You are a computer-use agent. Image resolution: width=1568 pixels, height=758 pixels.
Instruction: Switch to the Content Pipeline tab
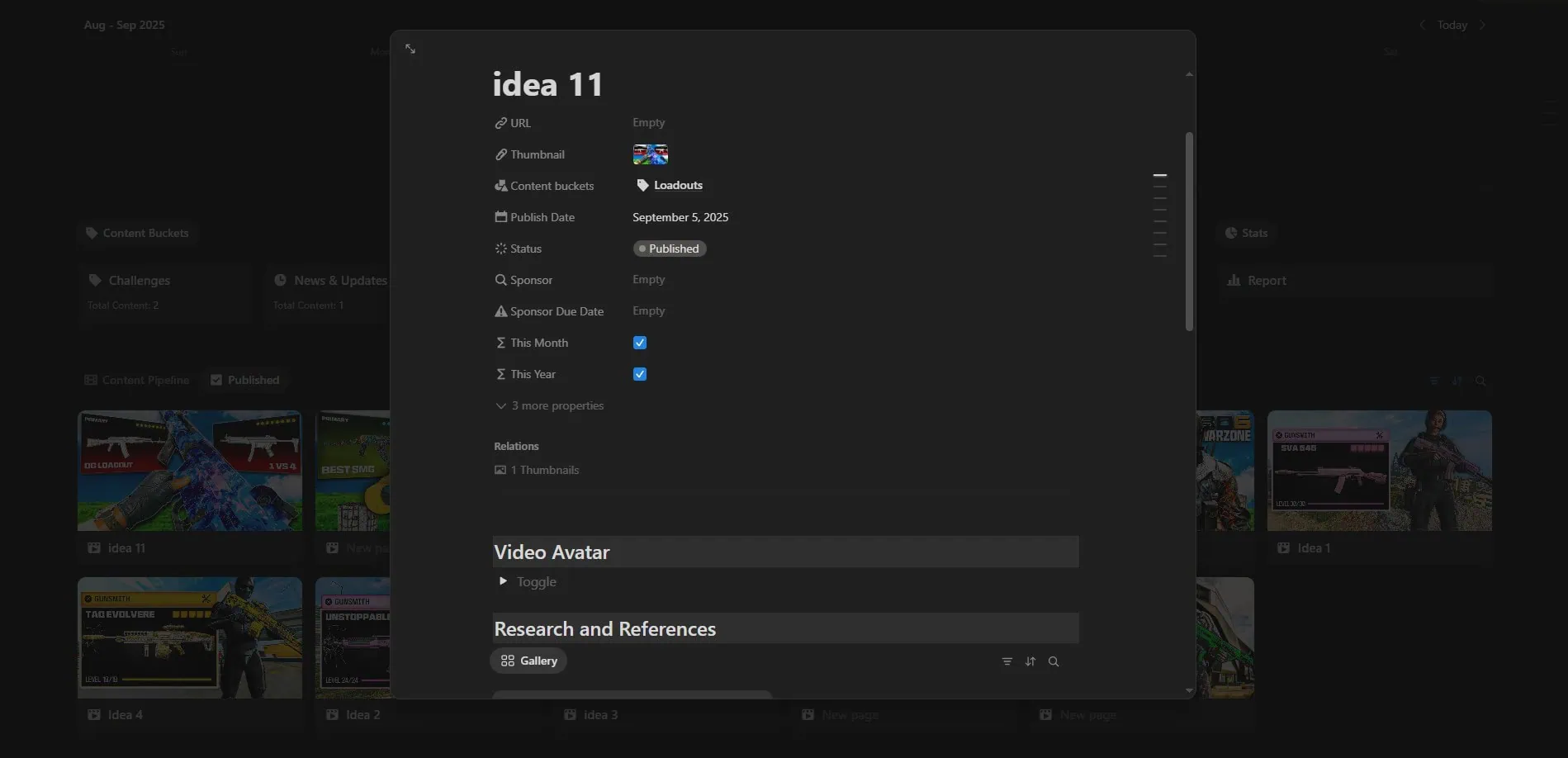pos(137,380)
